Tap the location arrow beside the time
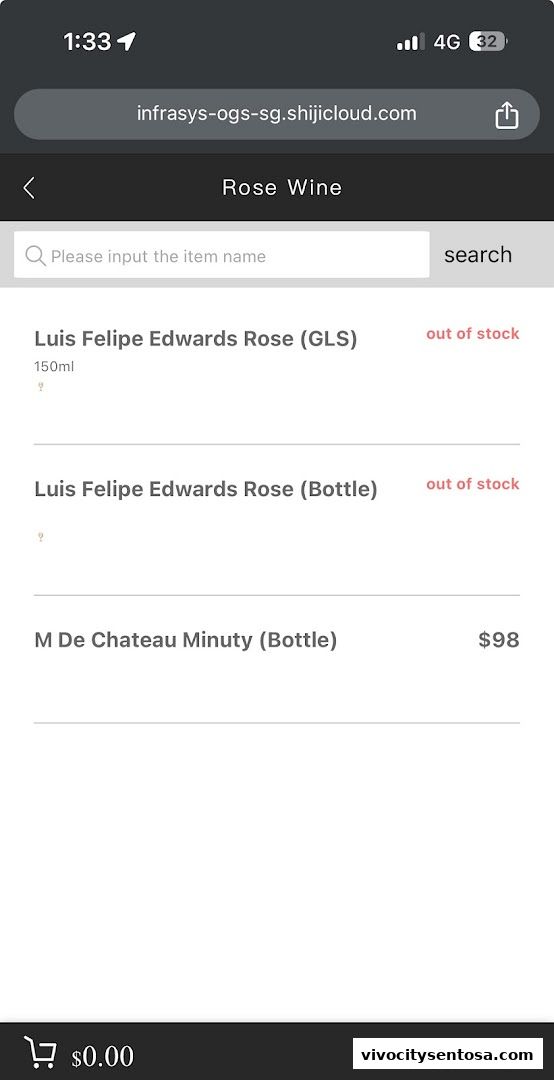 point(126,42)
